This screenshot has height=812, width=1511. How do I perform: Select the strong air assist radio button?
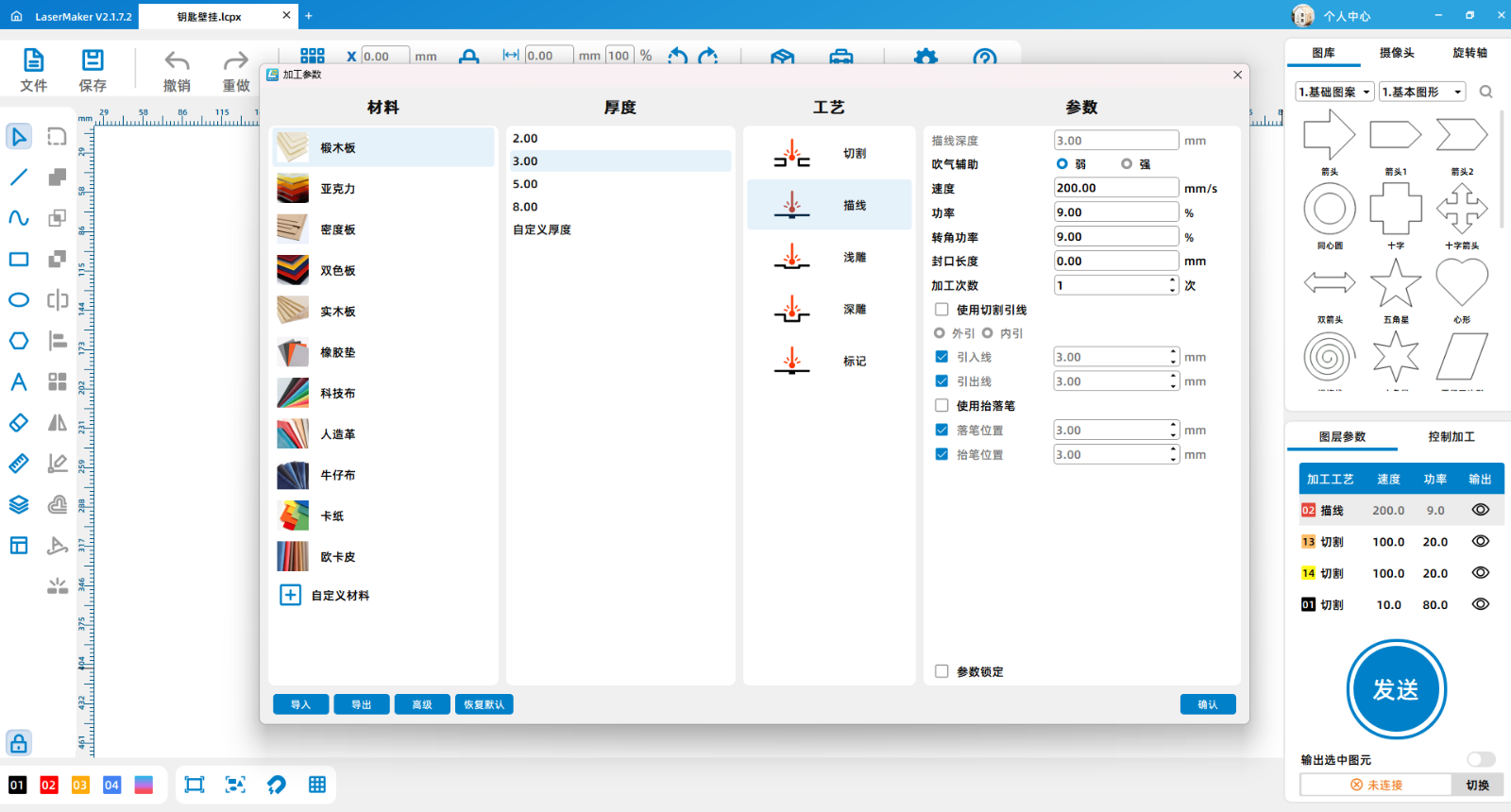click(x=1127, y=164)
